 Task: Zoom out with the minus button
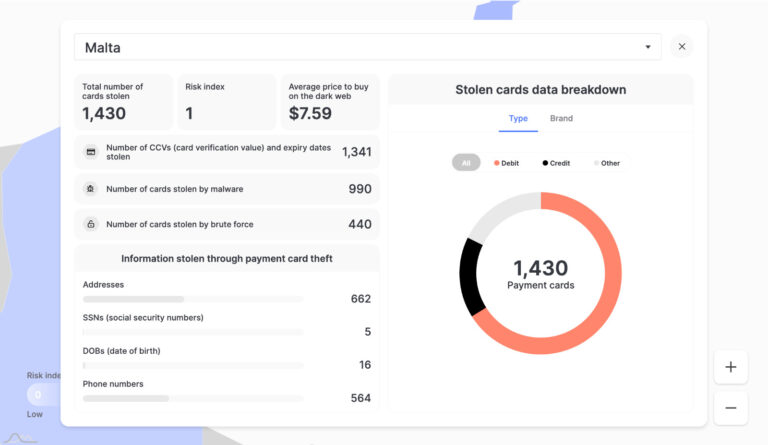(731, 408)
